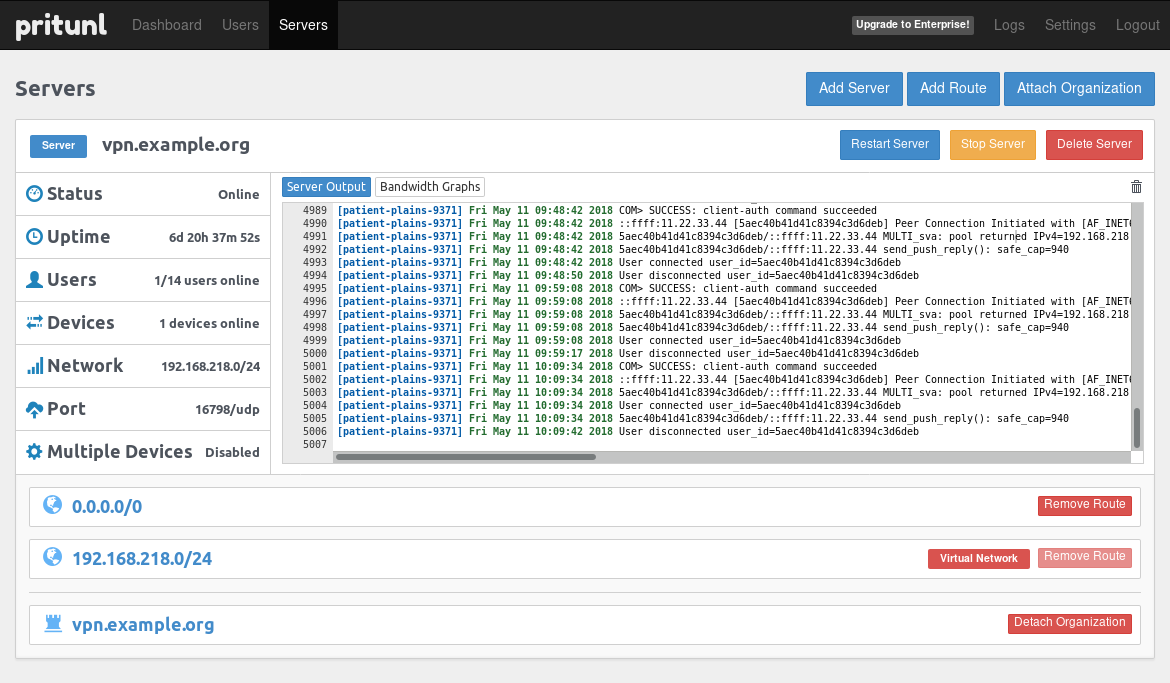Detach the vpn.example.org organization
1170x683 pixels.
click(x=1069, y=623)
